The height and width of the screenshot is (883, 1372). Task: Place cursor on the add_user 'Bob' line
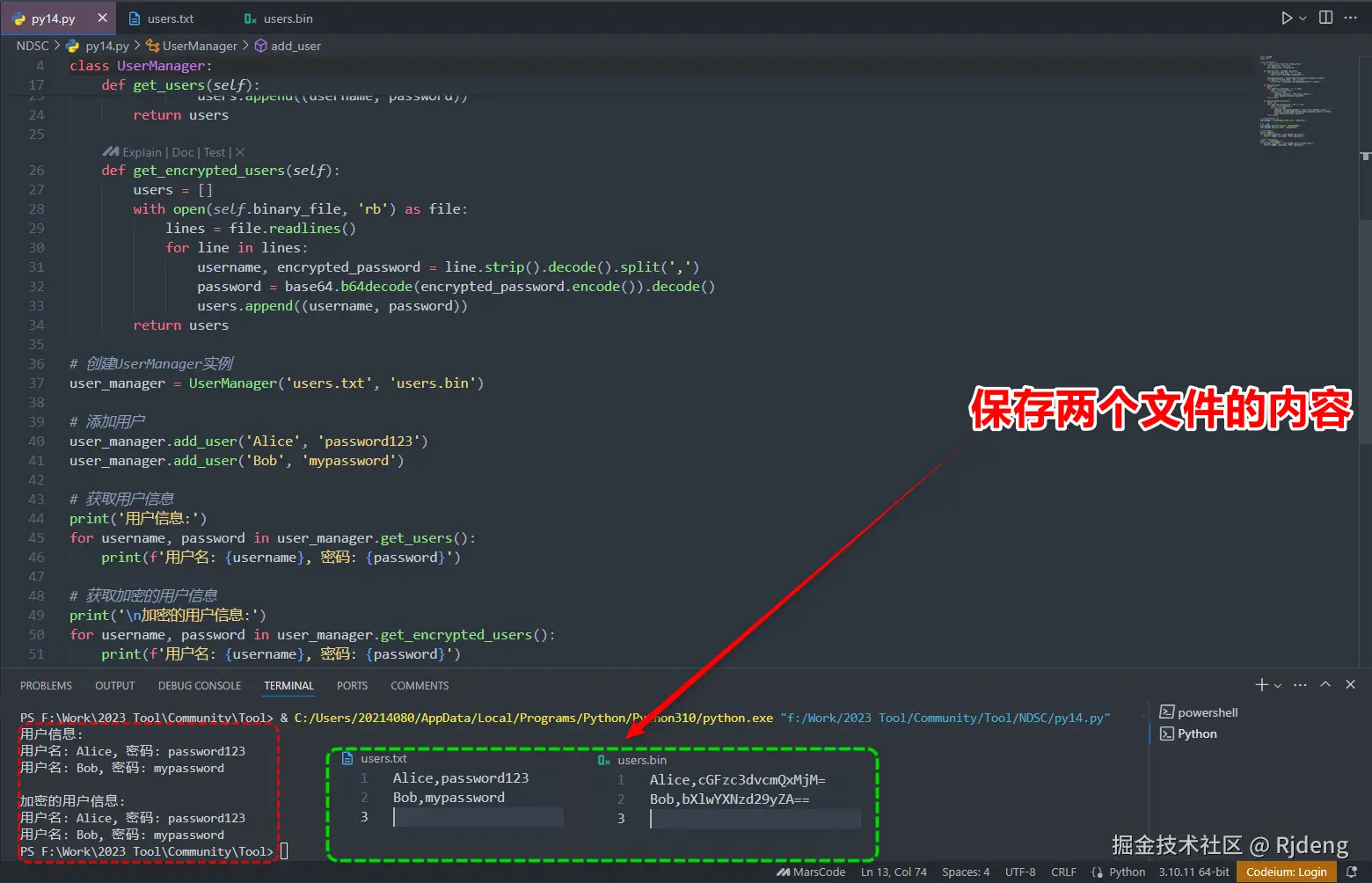(x=237, y=461)
